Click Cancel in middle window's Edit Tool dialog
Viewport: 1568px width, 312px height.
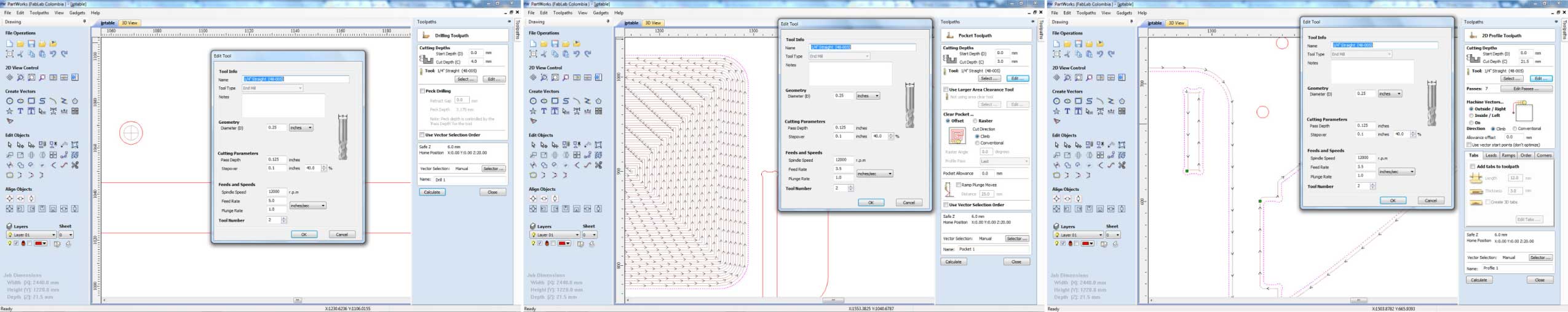click(x=909, y=202)
